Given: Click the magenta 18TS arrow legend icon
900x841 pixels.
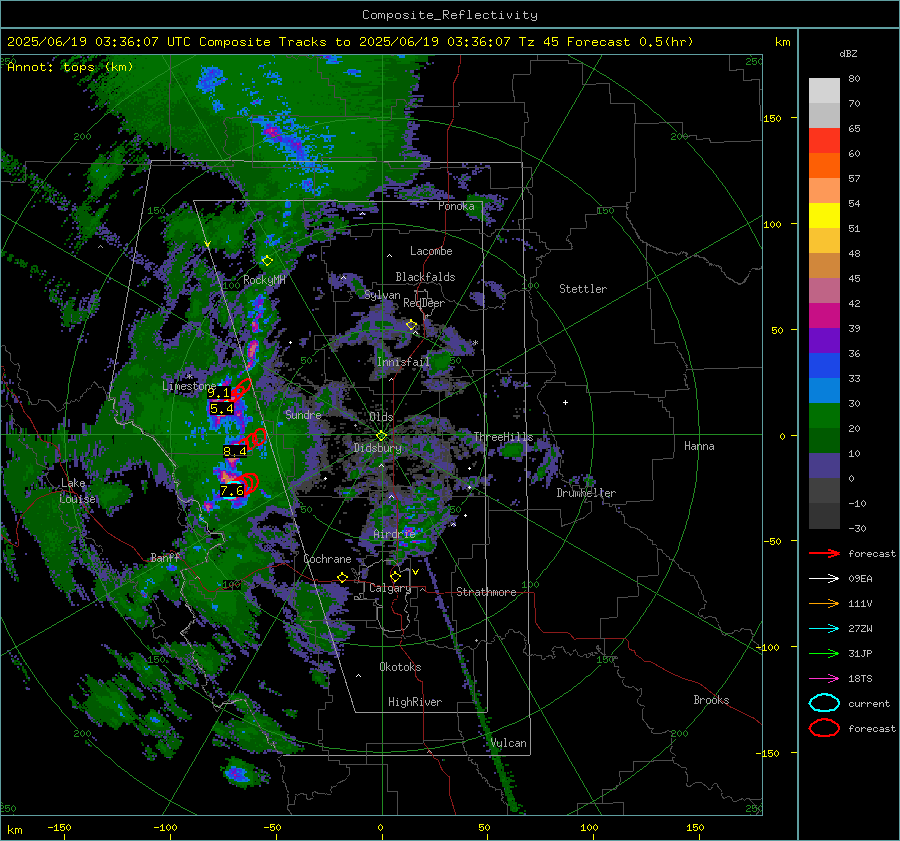Looking at the screenshot, I should tap(824, 679).
